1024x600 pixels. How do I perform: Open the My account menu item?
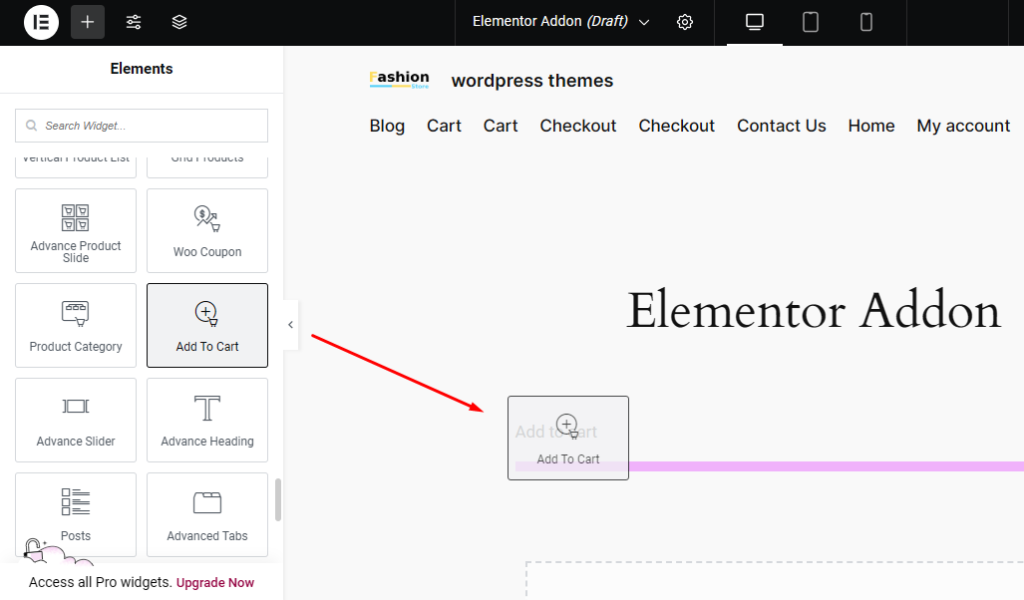[x=963, y=125]
